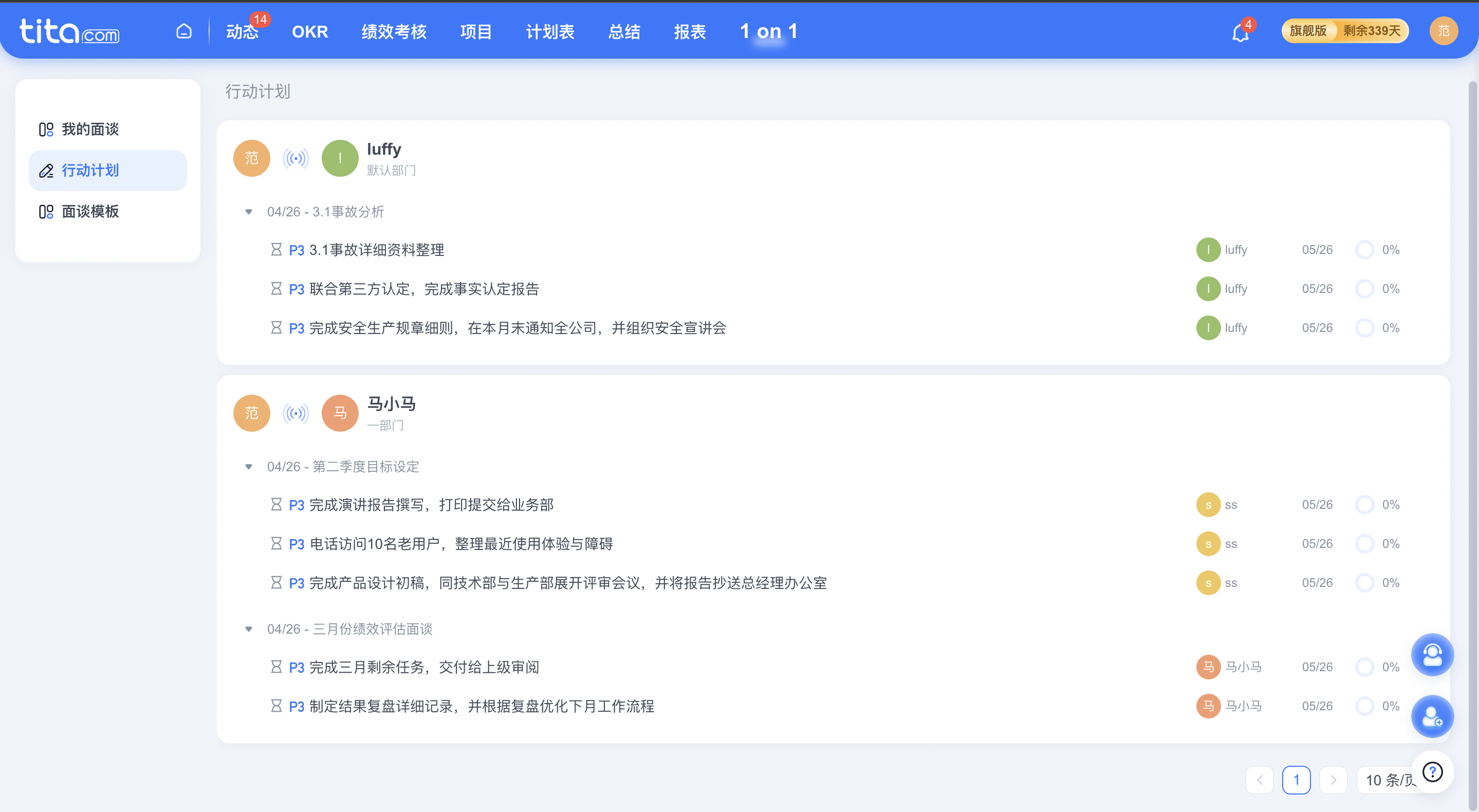
Task: Open 总结 in the top navigation
Action: (x=624, y=31)
